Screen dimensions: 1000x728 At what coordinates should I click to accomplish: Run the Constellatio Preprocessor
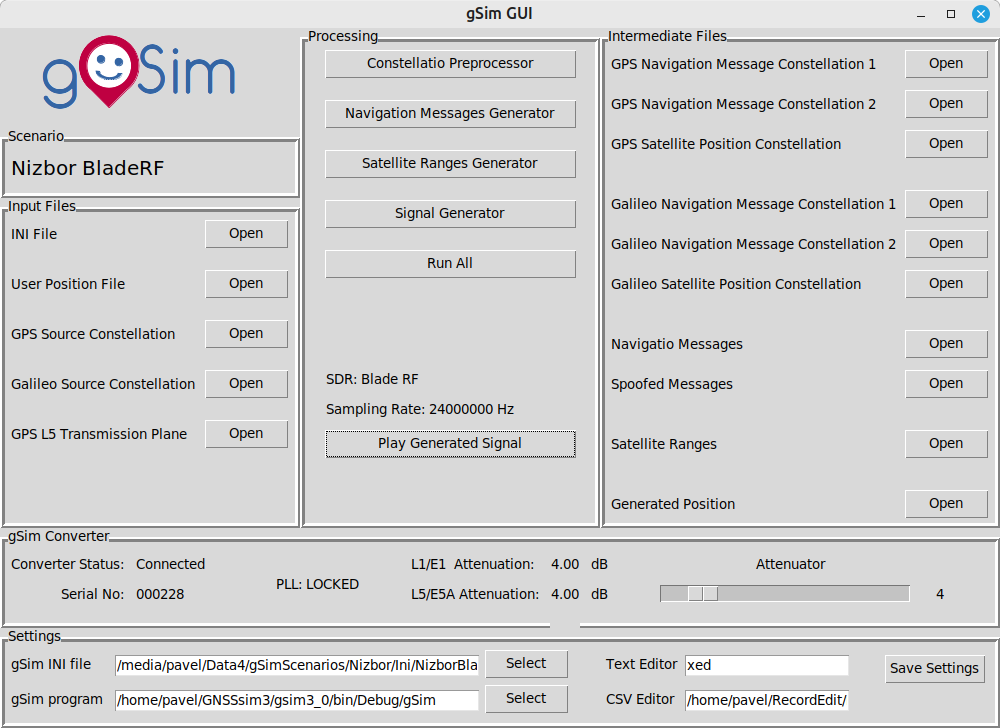point(450,64)
